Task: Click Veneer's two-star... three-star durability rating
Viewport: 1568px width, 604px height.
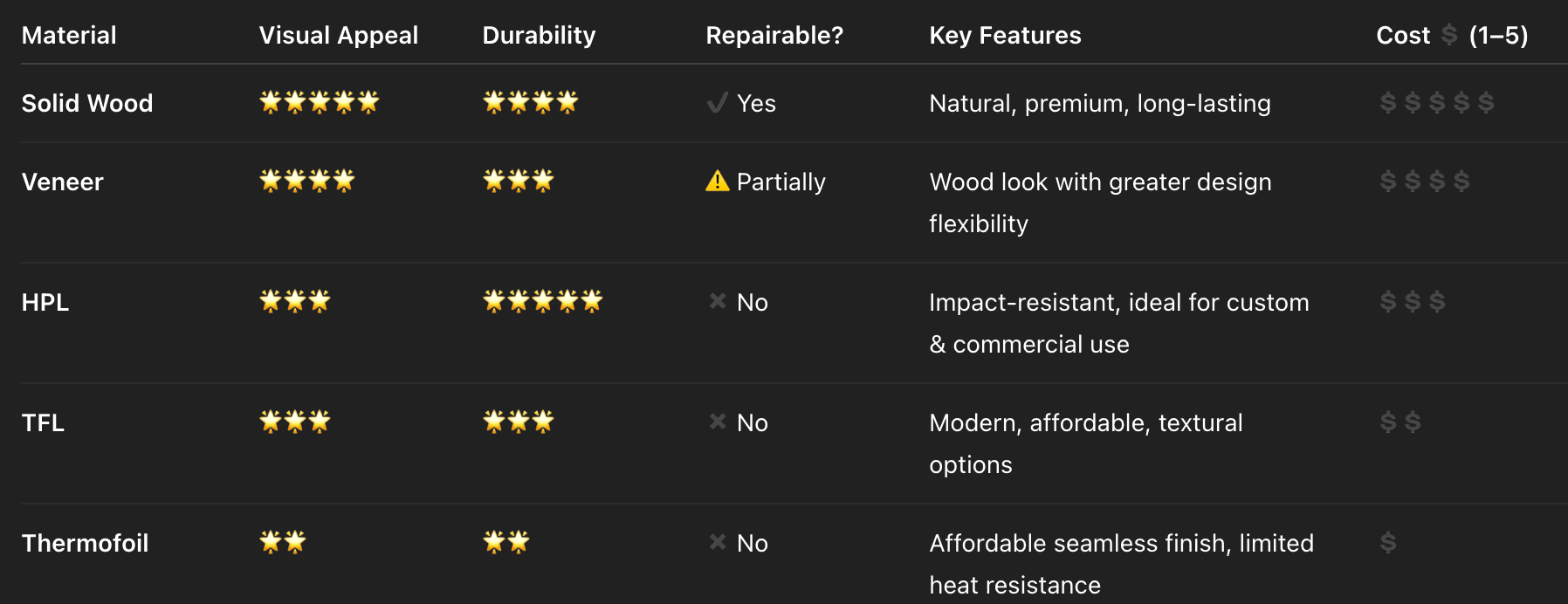Action: [x=519, y=181]
